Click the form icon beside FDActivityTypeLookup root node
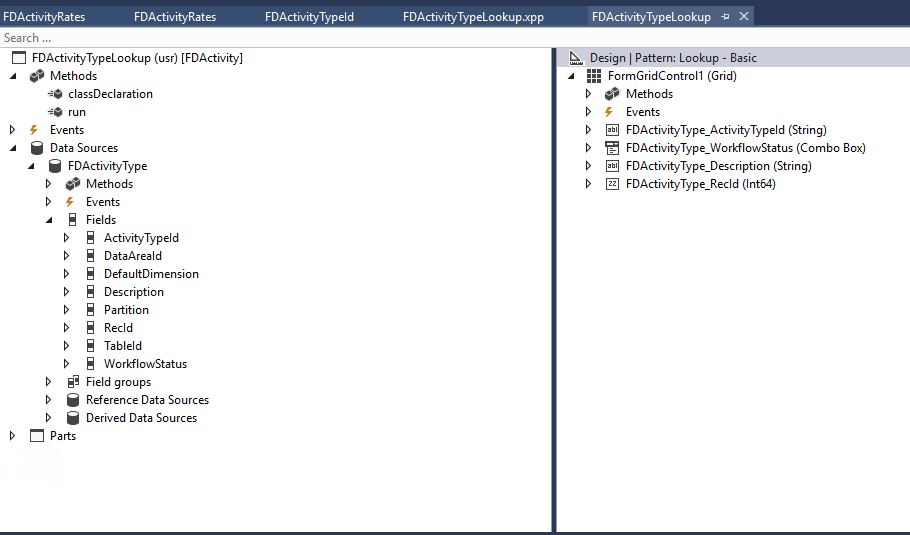 pos(19,58)
